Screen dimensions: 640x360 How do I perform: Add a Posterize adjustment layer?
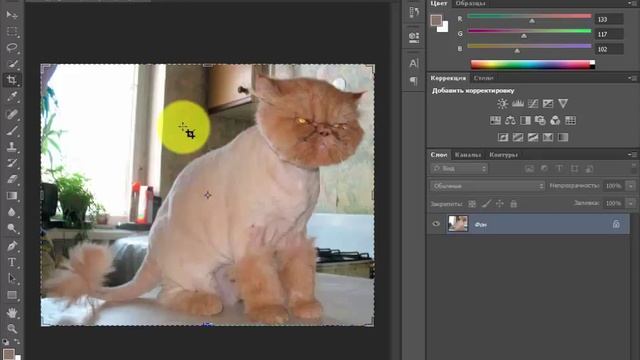point(518,138)
